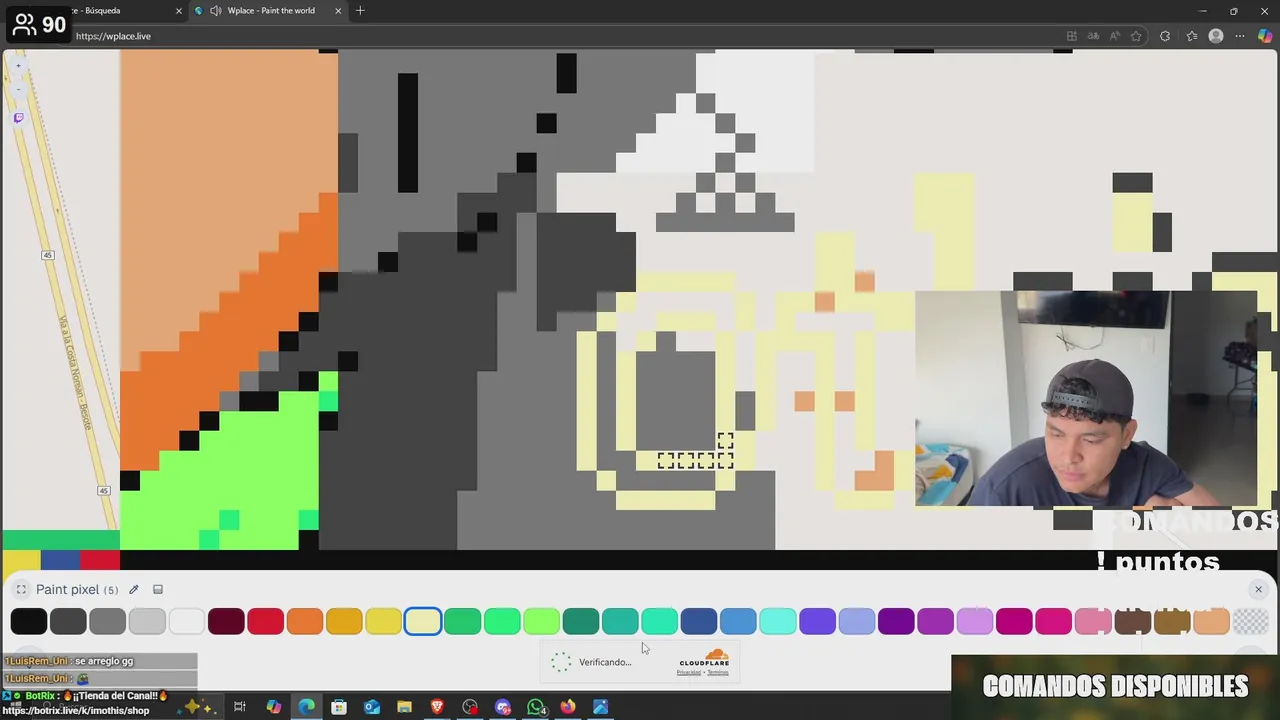Image resolution: width=1280 pixels, height=720 pixels.
Task: Pick the black color swatch
Action: 29,621
